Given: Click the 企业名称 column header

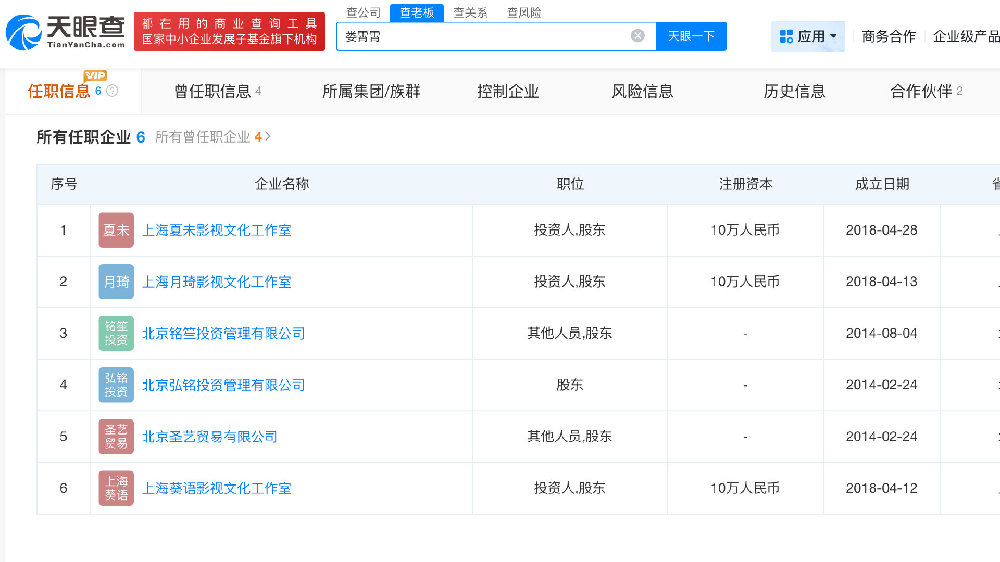Looking at the screenshot, I should click(x=282, y=184).
